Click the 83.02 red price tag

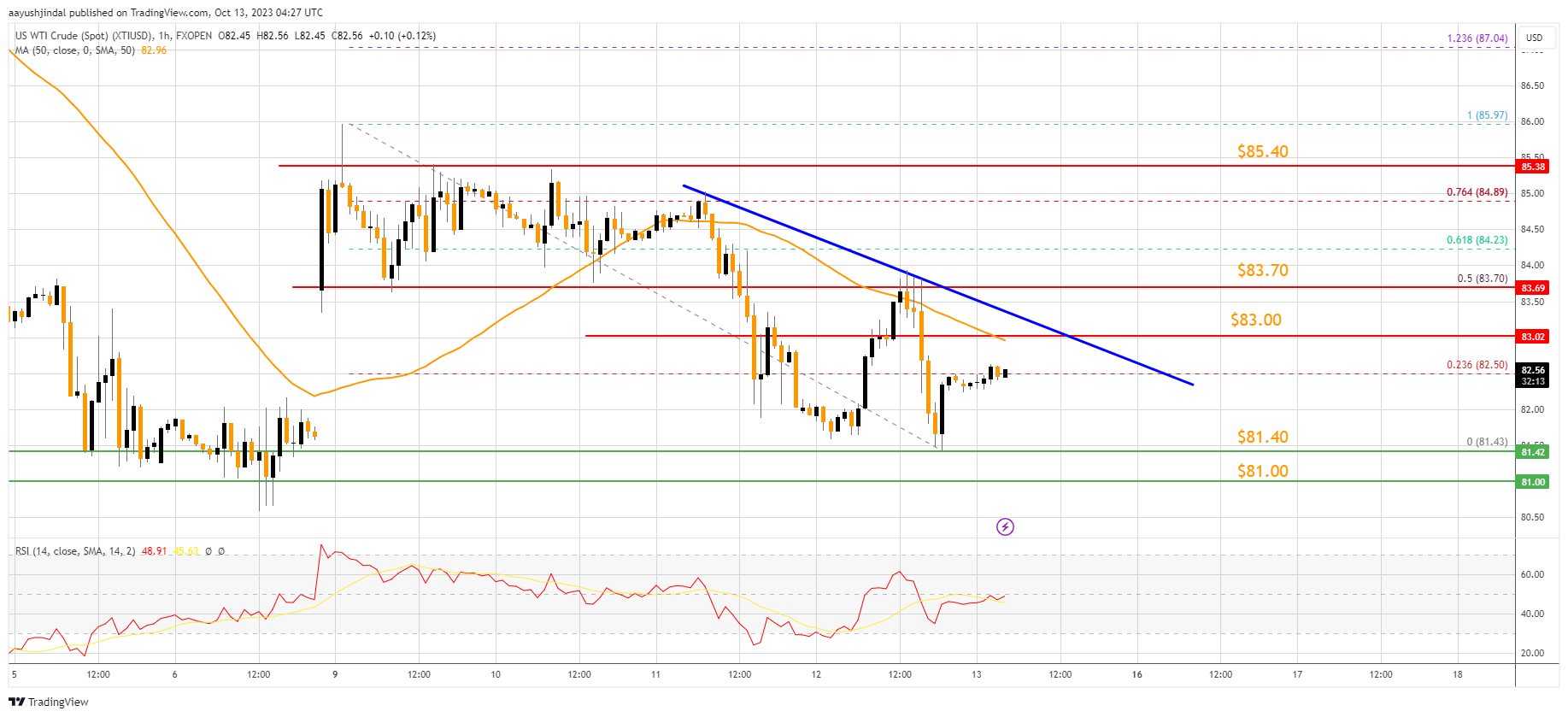coord(1533,337)
